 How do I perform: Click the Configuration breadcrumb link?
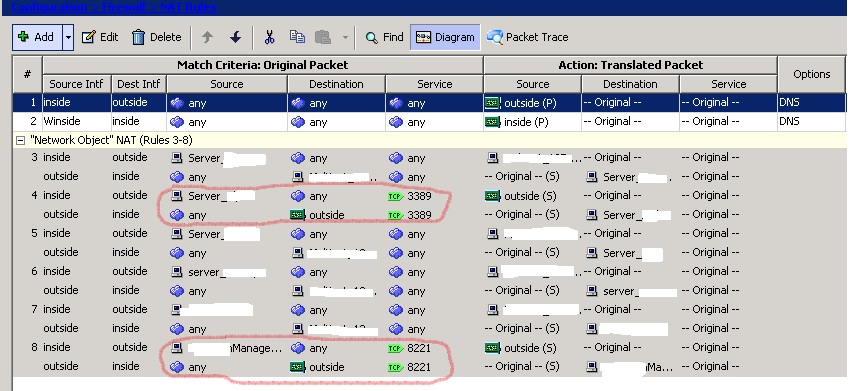click(x=49, y=7)
